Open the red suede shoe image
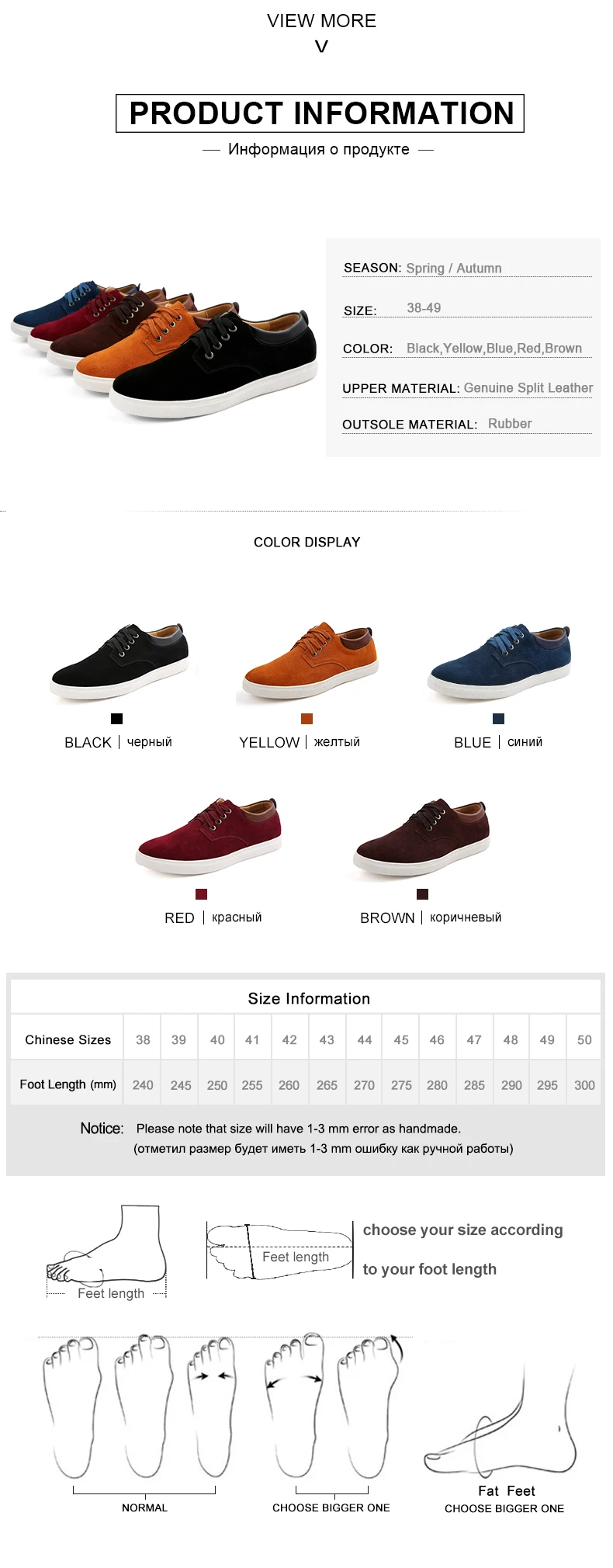 point(208,836)
